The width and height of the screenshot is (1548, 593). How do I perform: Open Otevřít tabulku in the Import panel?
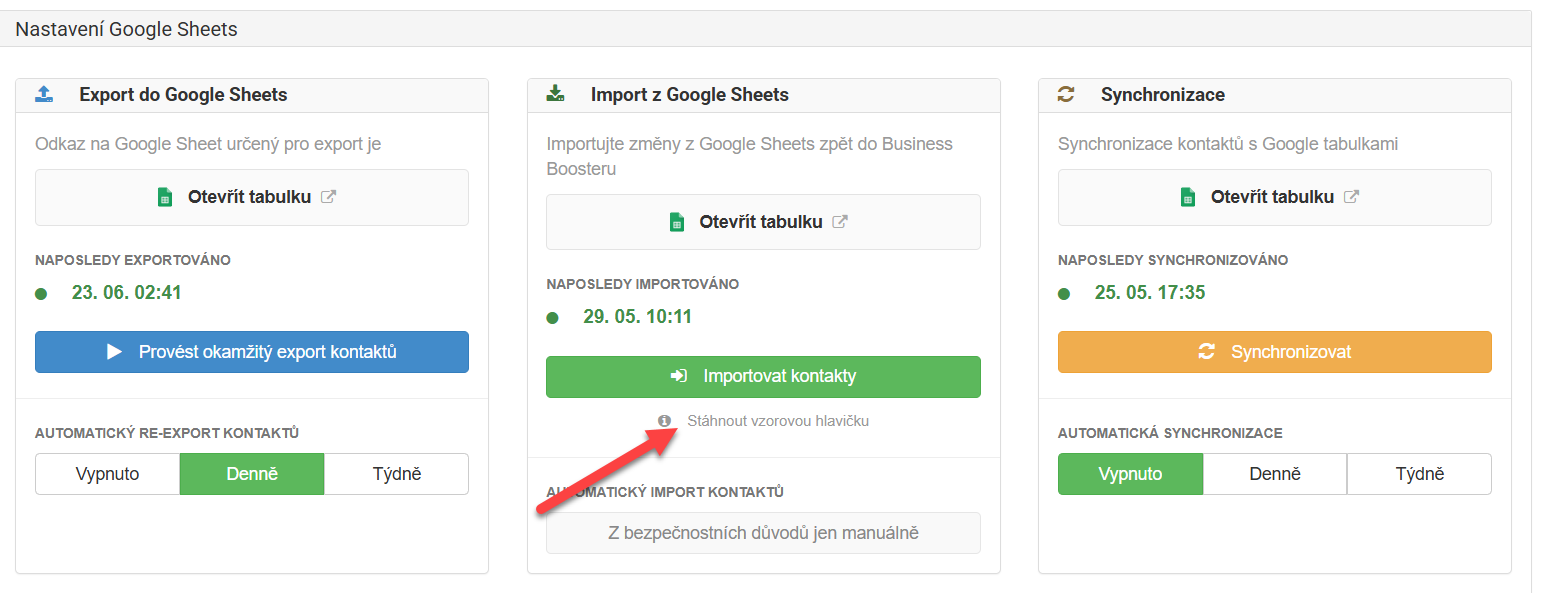pyautogui.click(x=763, y=222)
